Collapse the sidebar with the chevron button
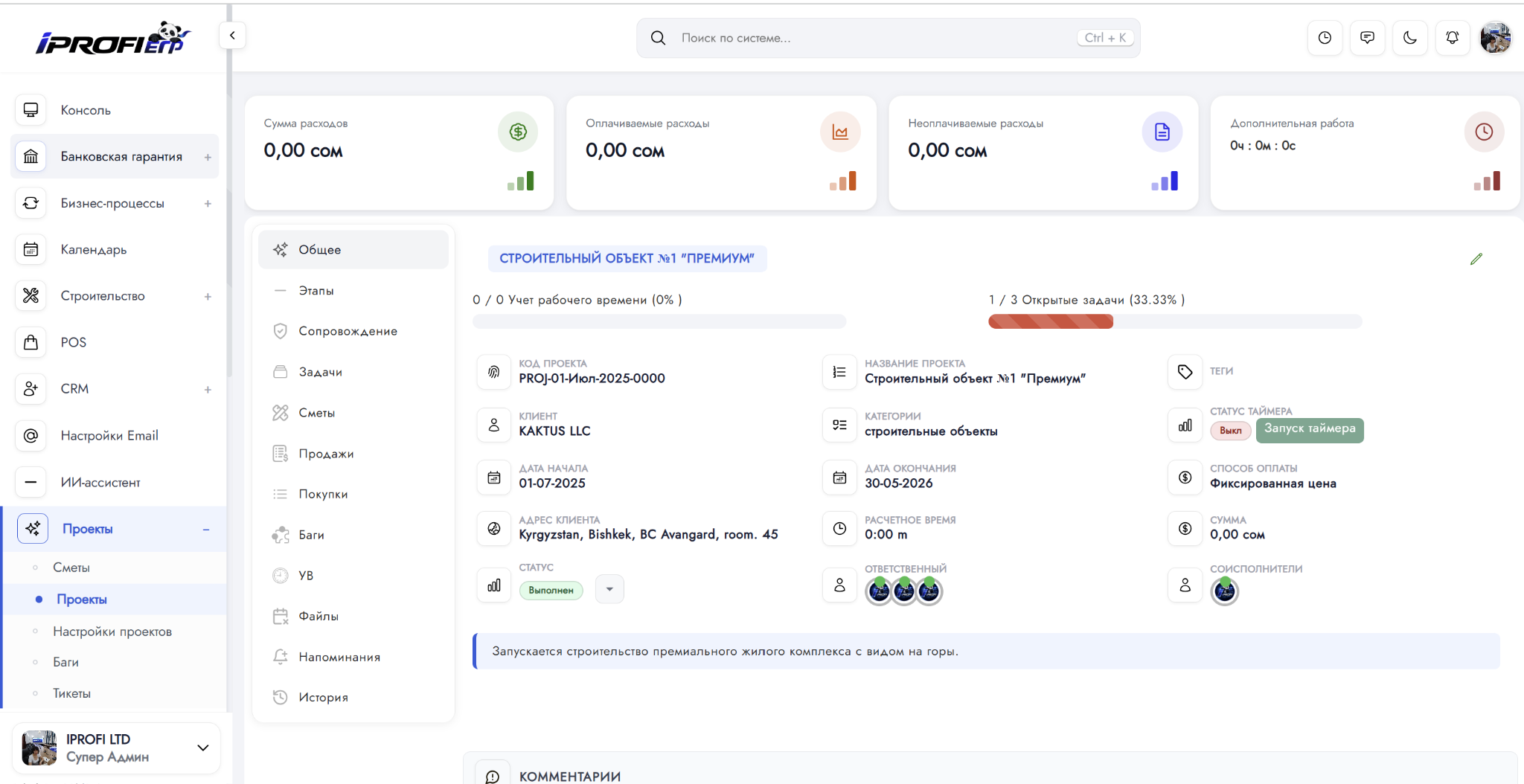Screen dimensions: 1524x784 (232, 36)
